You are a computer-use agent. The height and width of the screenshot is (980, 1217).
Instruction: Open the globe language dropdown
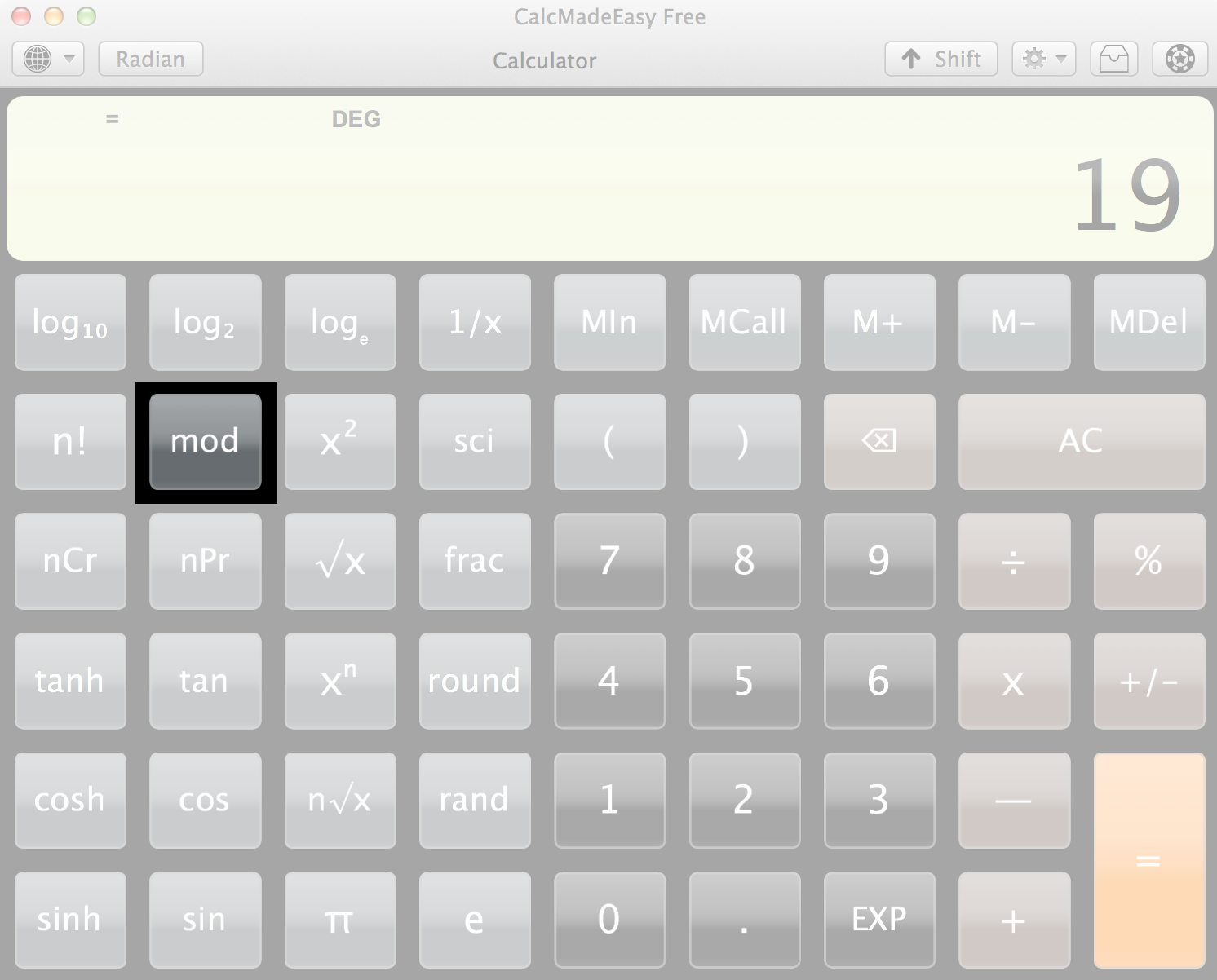click(x=48, y=59)
